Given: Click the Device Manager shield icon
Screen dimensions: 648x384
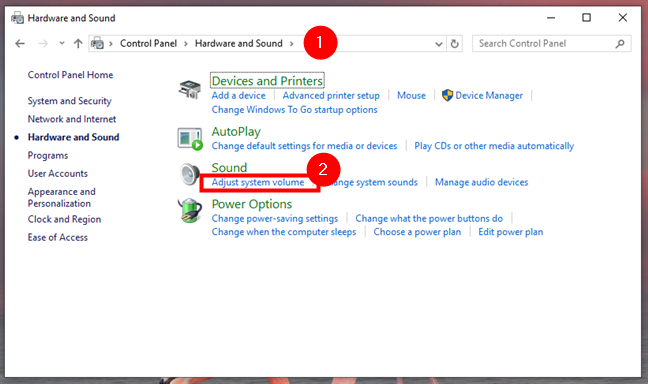Looking at the screenshot, I should pyautogui.click(x=447, y=95).
